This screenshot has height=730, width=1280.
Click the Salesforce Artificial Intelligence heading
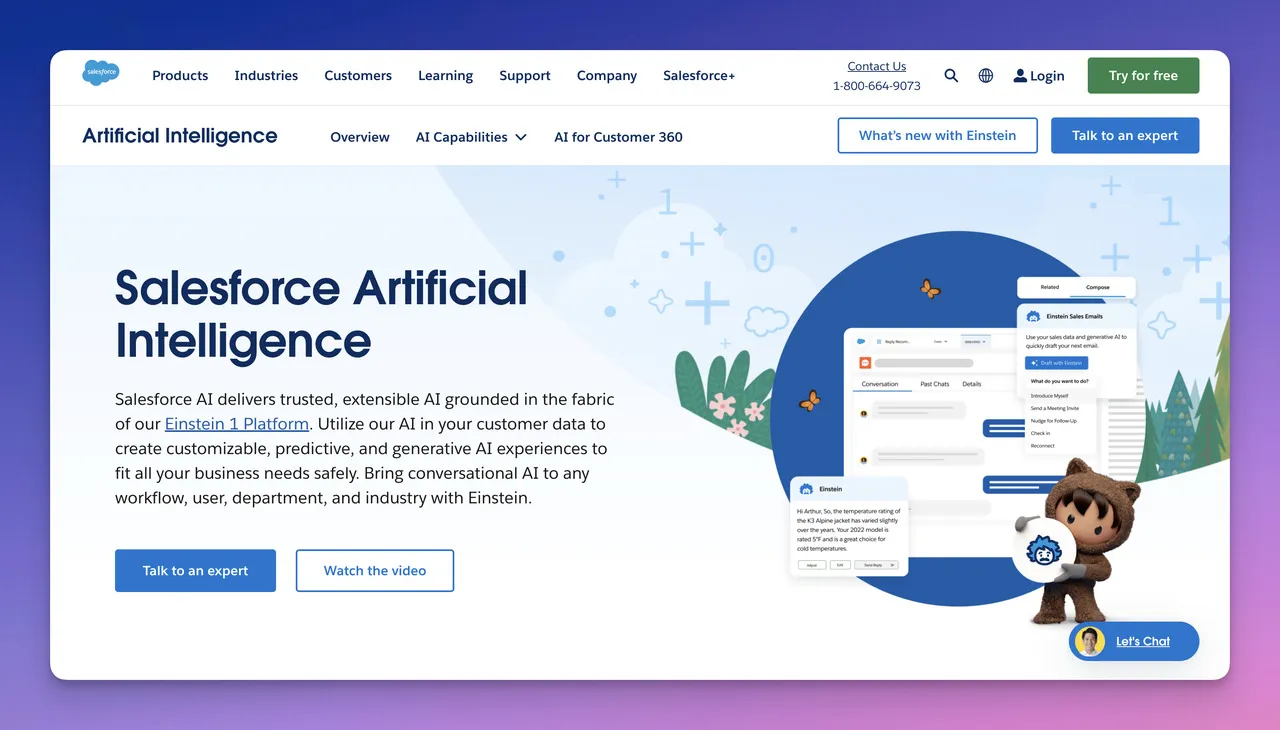point(321,314)
